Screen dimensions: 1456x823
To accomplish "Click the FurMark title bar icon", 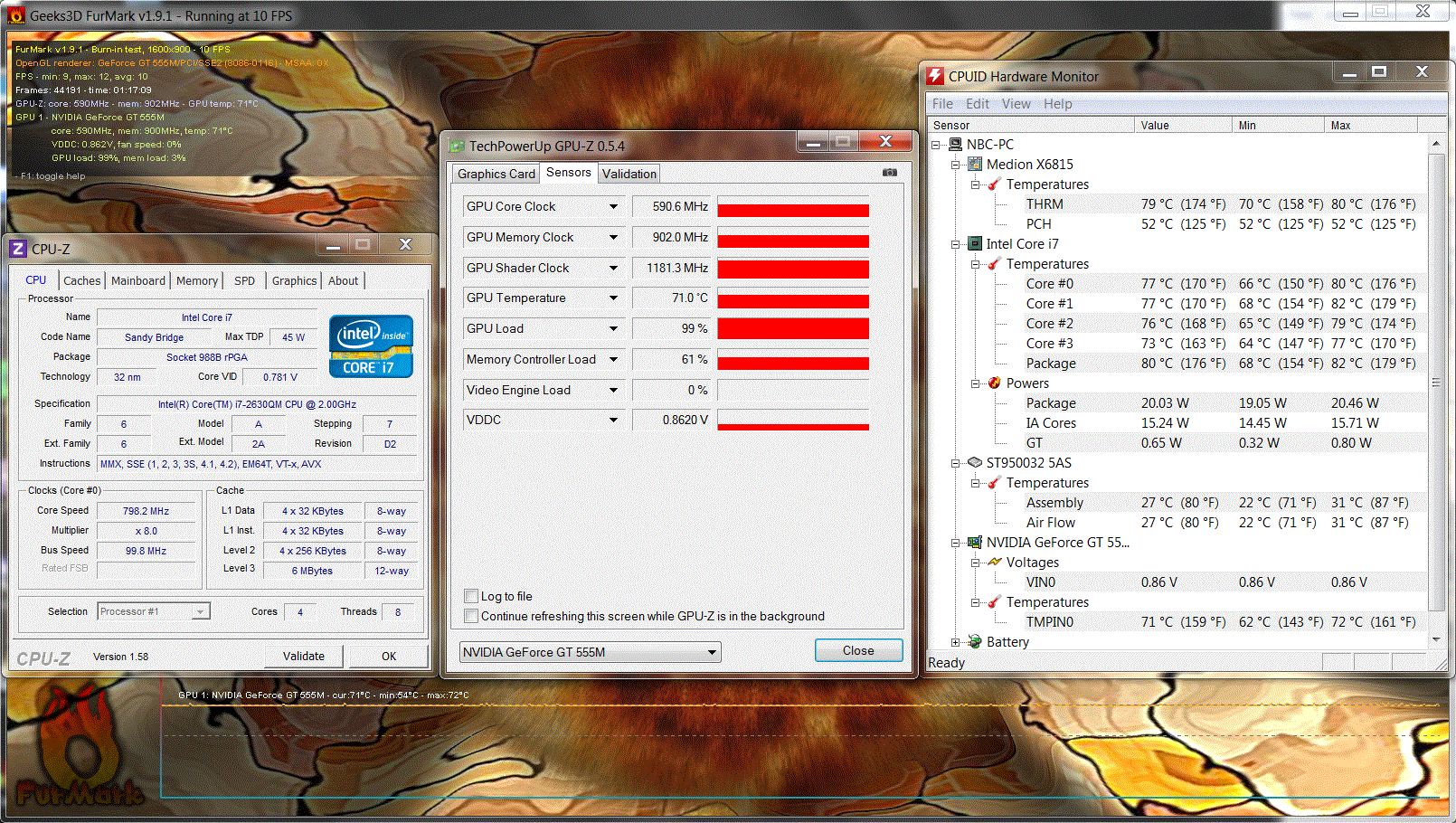I will tap(16, 15).
